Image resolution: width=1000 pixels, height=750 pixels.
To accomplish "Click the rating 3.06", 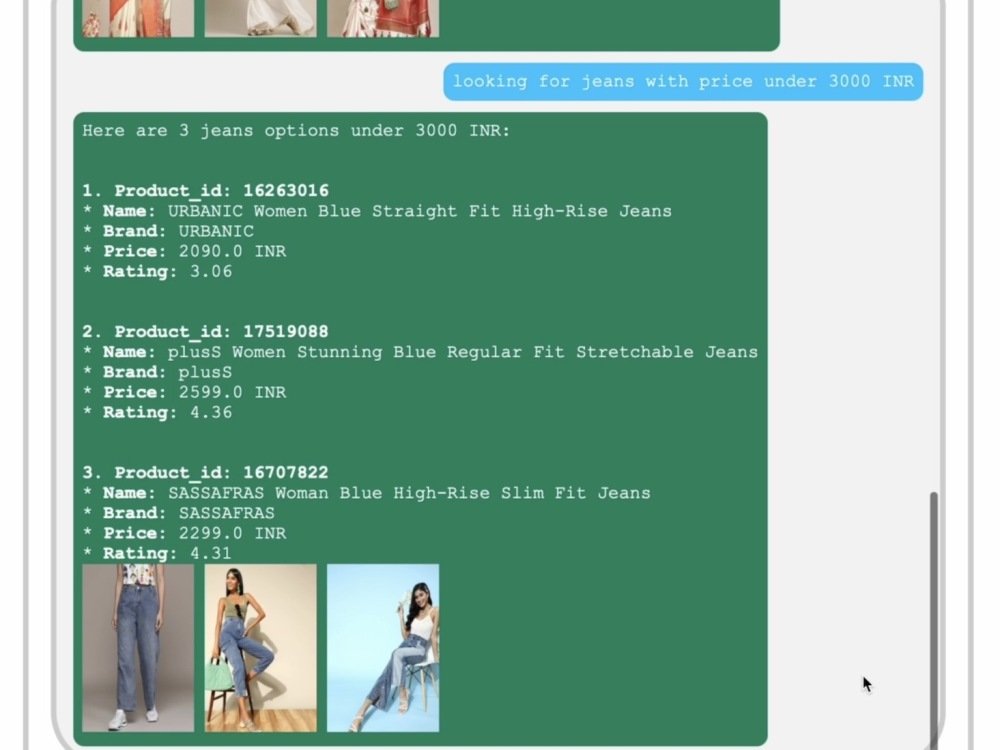I will tap(211, 271).
